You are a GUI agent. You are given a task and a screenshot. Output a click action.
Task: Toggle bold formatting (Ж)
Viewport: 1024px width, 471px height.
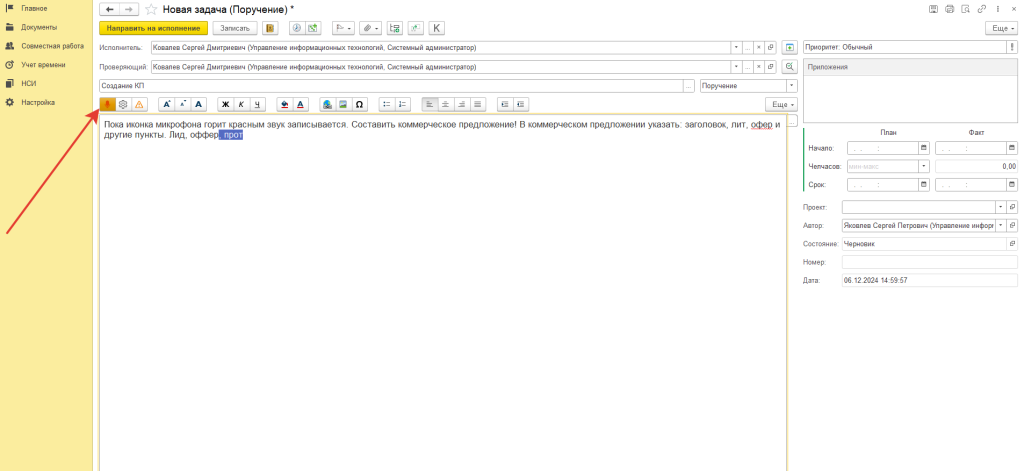click(225, 104)
